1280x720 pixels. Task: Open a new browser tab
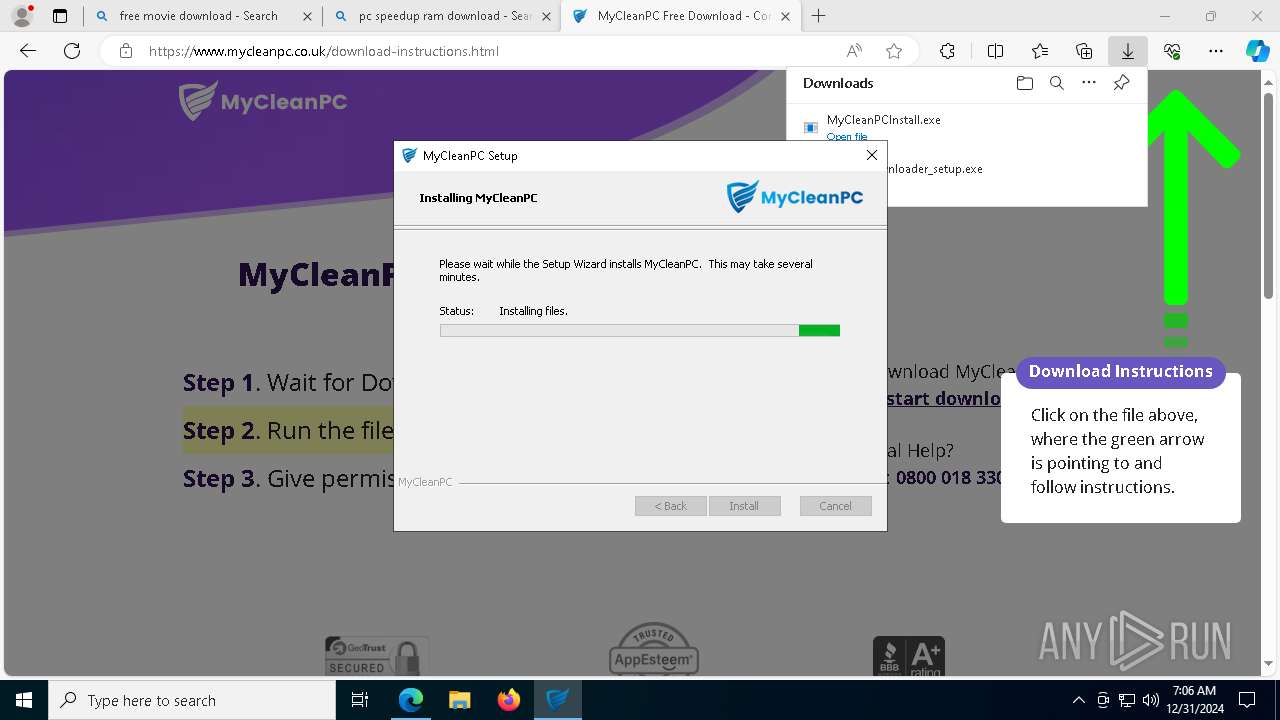click(819, 16)
